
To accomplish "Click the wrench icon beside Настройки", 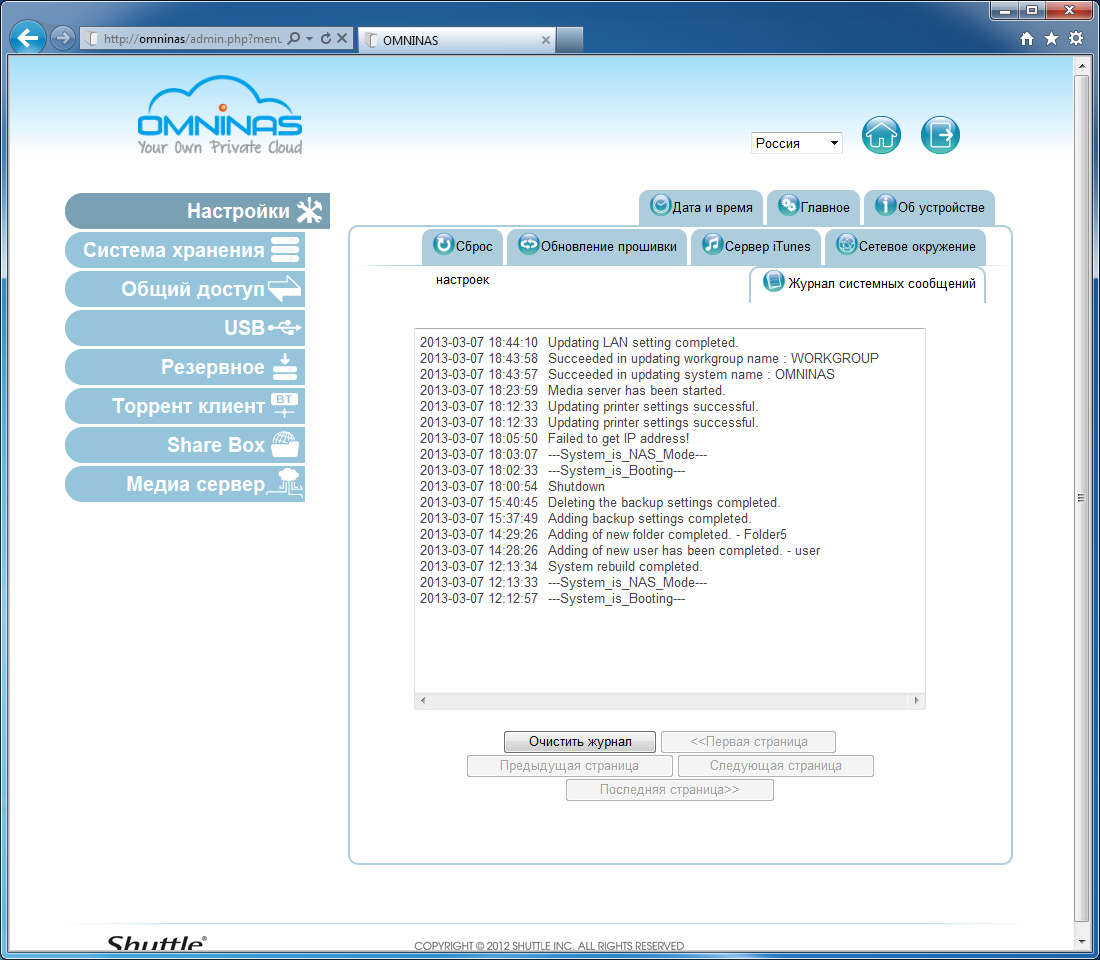I will tap(309, 211).
